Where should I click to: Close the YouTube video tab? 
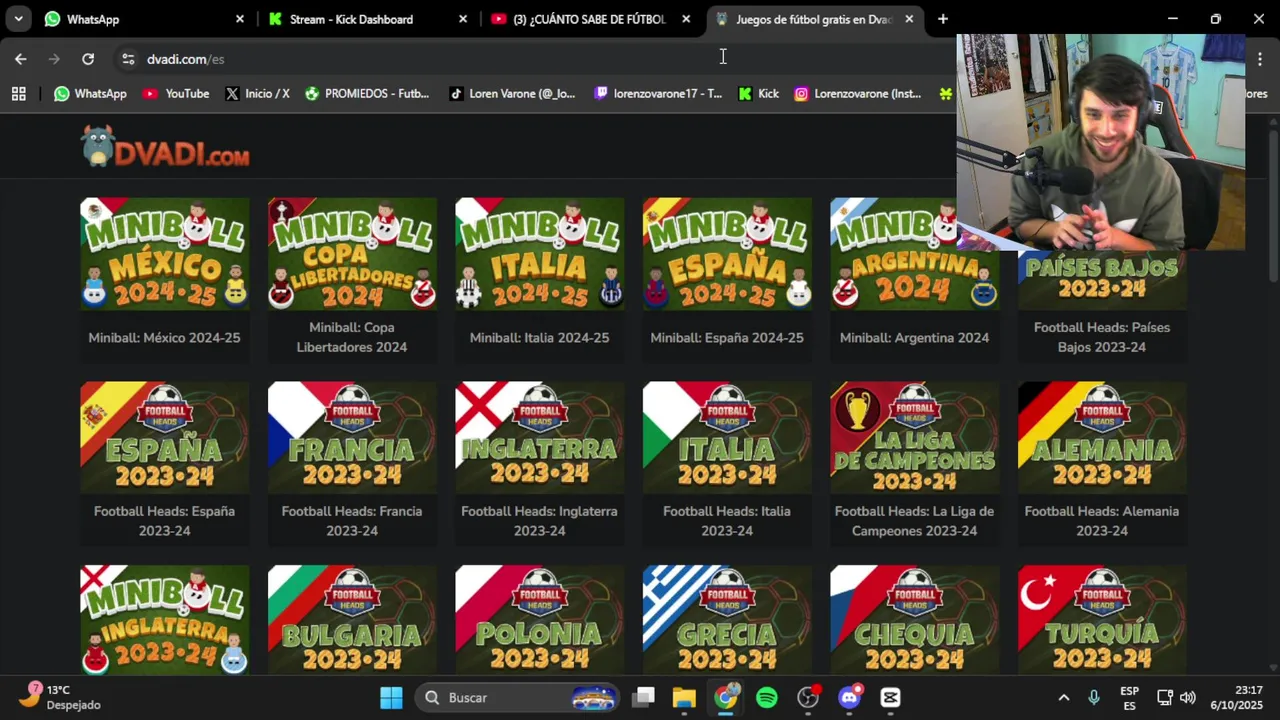[x=686, y=19]
